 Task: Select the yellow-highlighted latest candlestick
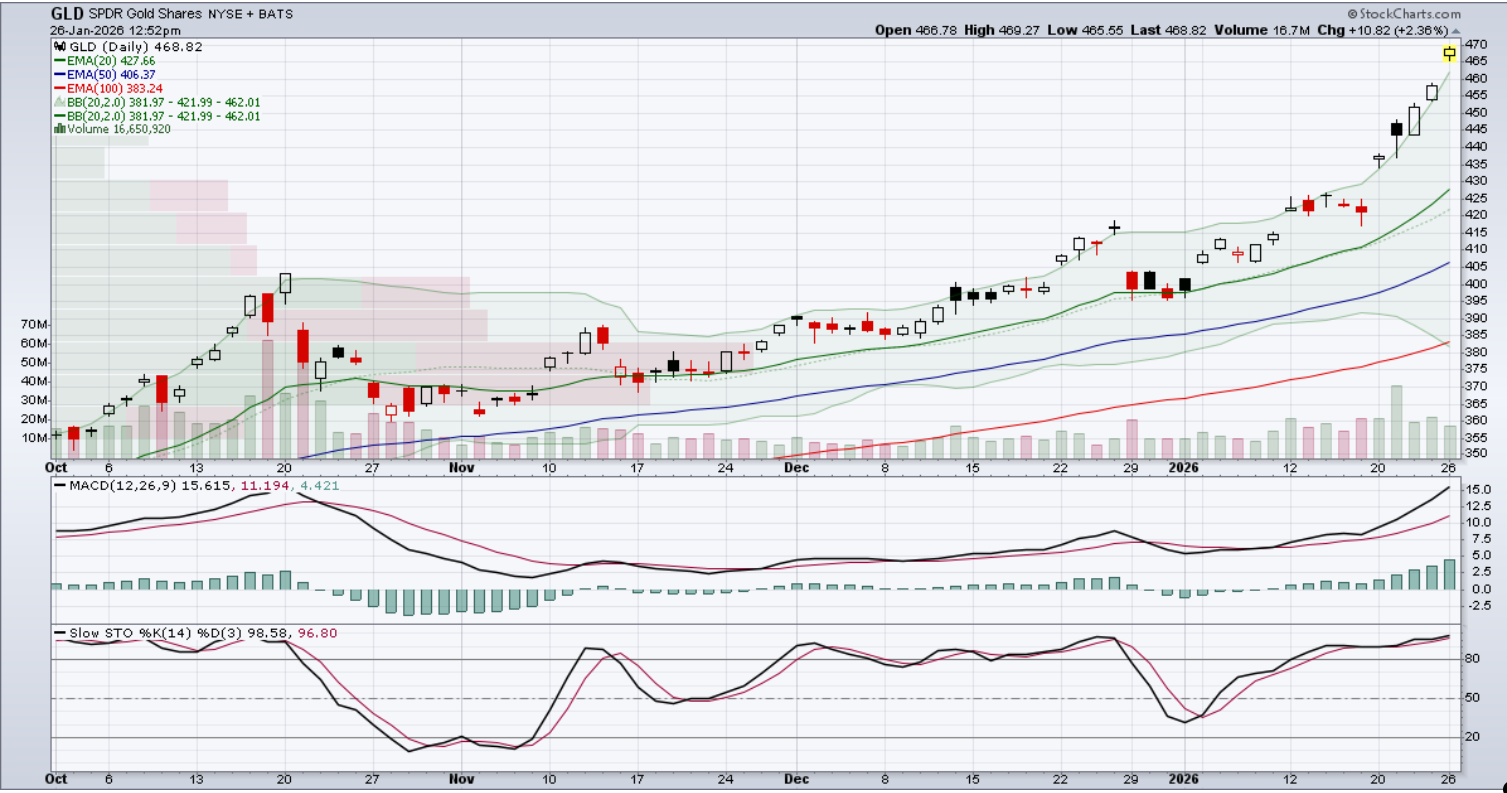(1449, 53)
